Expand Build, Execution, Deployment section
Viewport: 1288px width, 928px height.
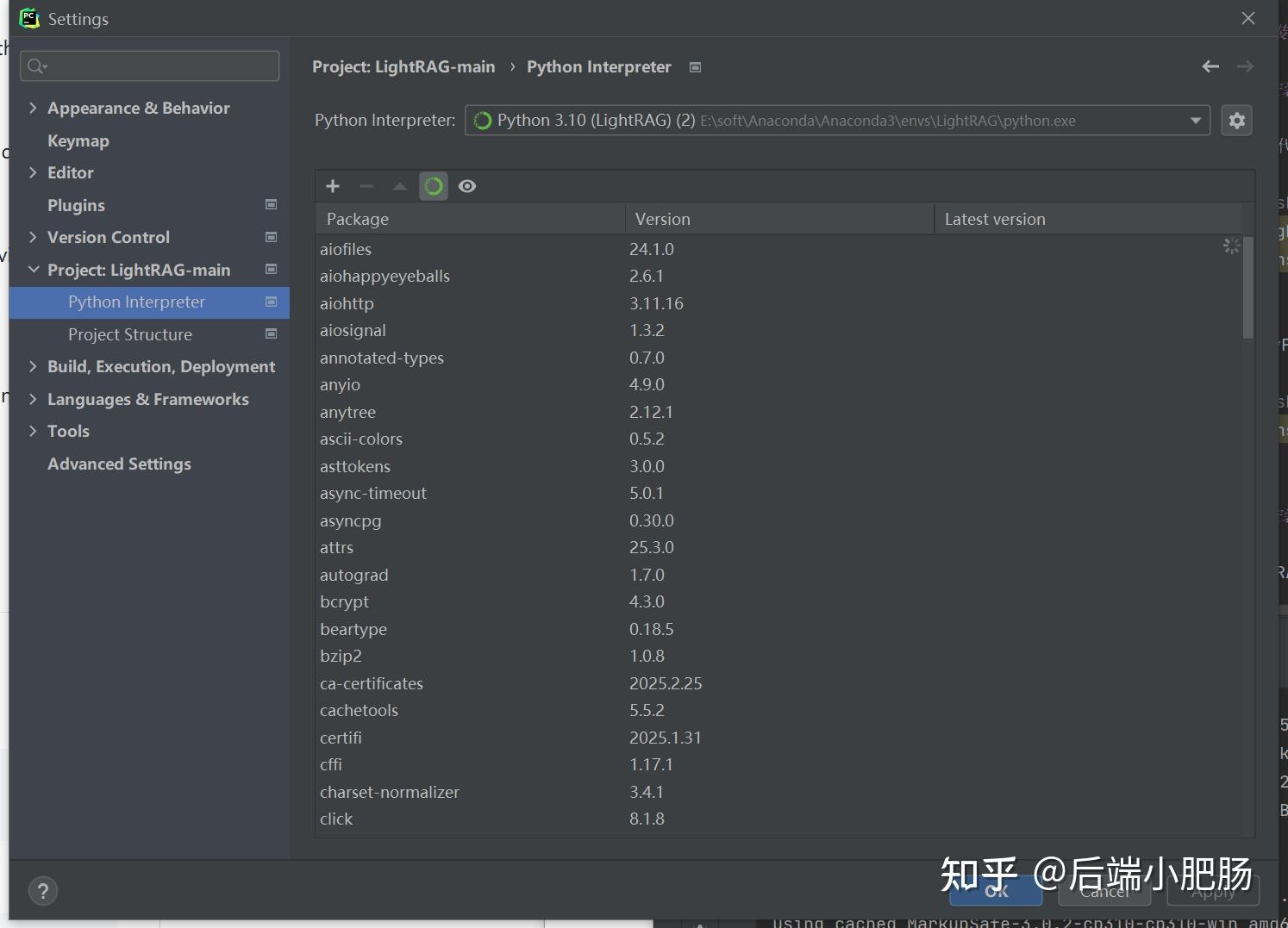point(33,366)
